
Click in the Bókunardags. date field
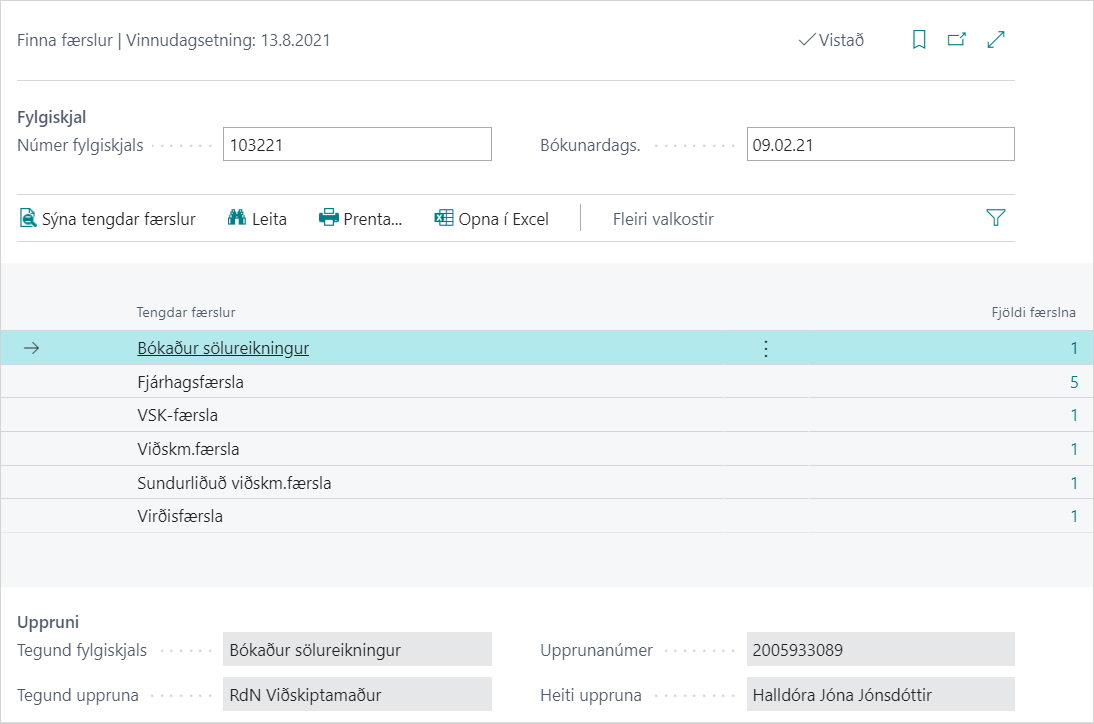(880, 144)
